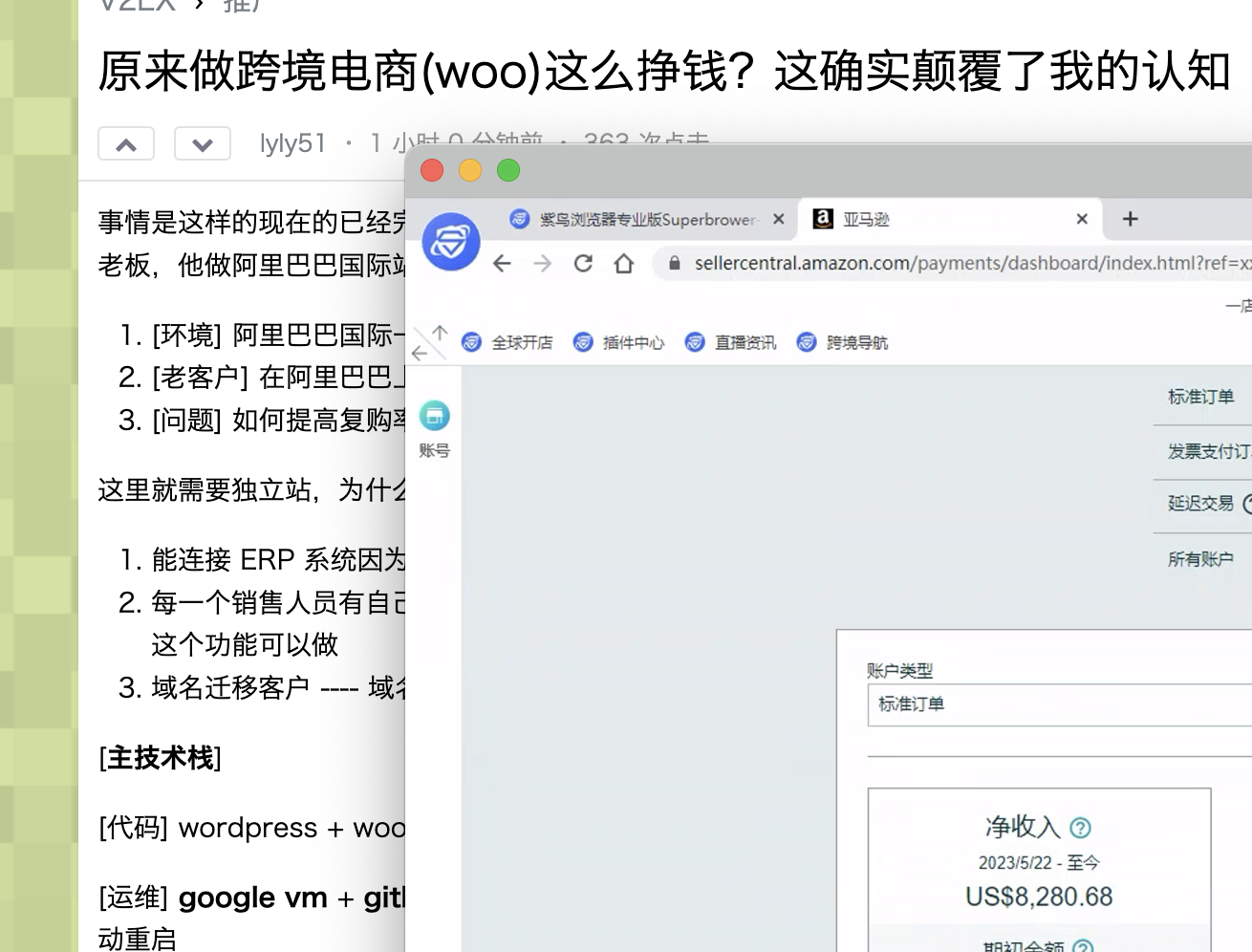This screenshot has width=1252, height=952.
Task: Click the Superbrowser logo icon
Action: 450,242
